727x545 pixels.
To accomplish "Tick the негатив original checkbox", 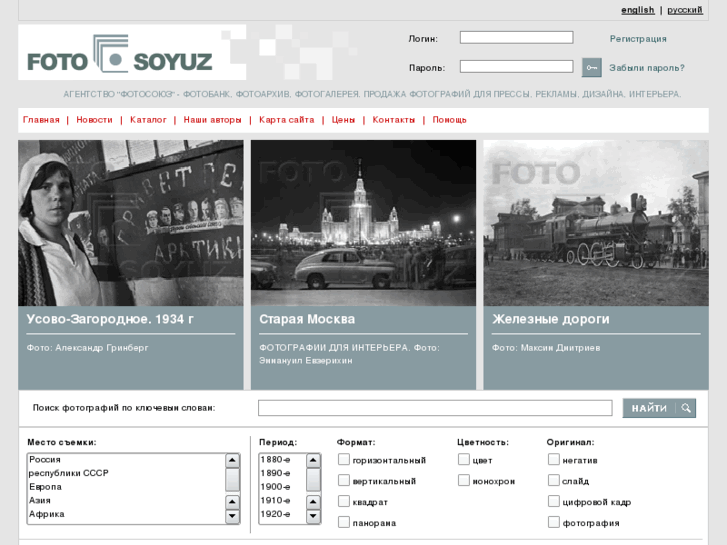I will 554,459.
